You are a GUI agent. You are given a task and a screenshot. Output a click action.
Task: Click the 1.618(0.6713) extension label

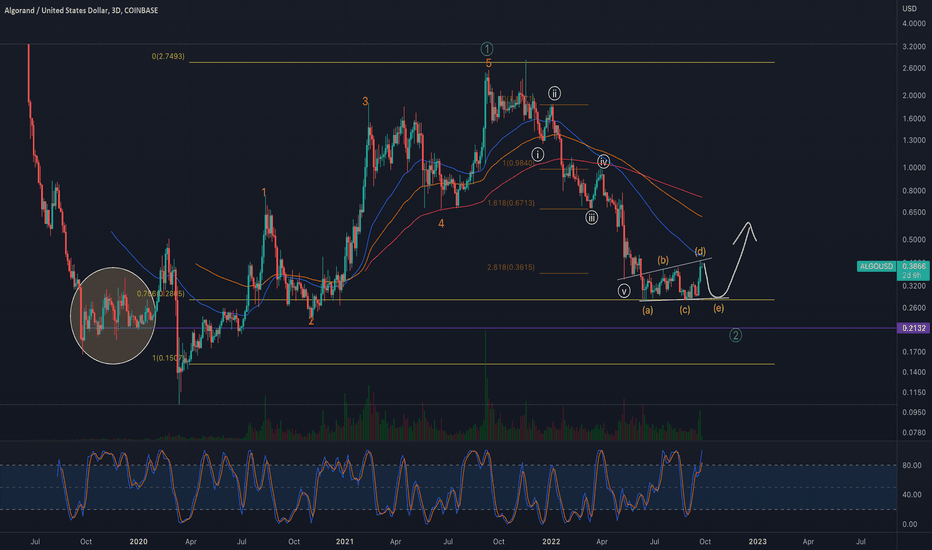(511, 203)
